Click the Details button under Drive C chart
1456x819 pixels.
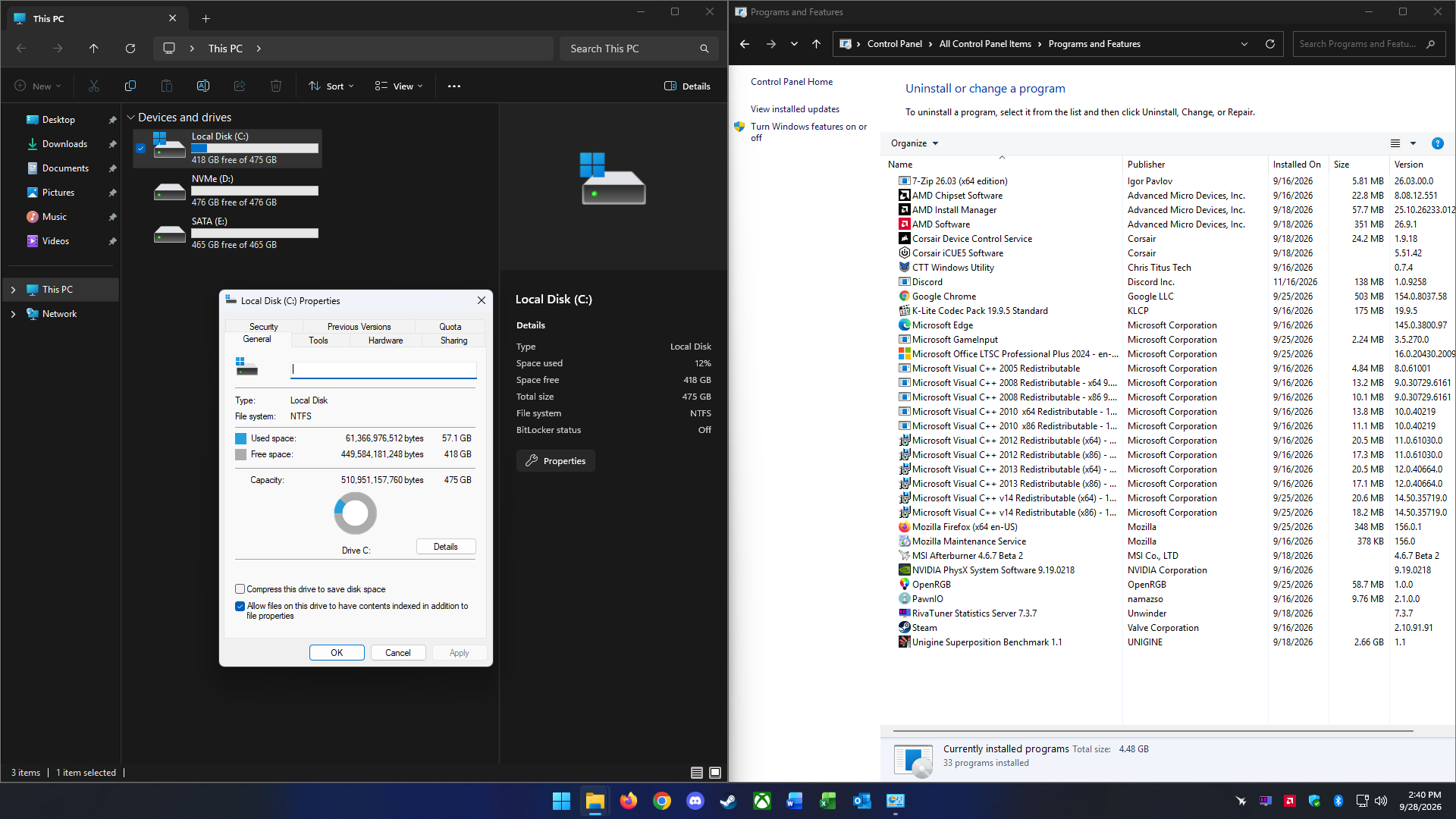446,547
